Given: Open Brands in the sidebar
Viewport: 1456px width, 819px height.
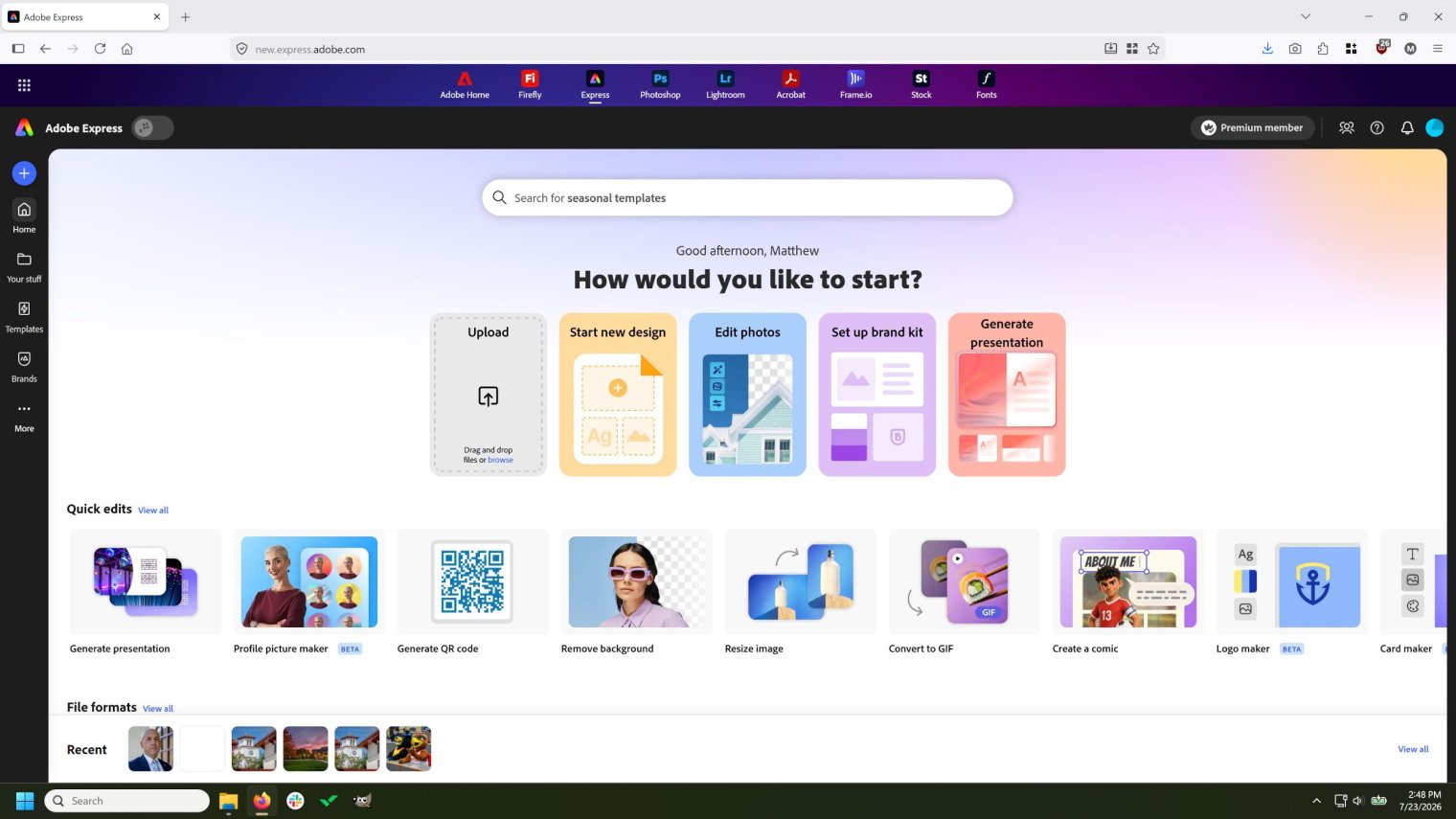Looking at the screenshot, I should (x=24, y=367).
